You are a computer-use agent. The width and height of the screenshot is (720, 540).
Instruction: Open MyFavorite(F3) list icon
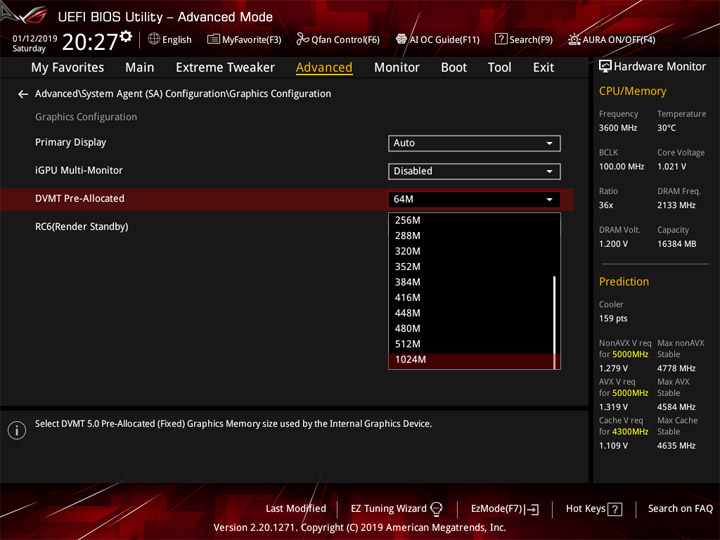point(213,39)
